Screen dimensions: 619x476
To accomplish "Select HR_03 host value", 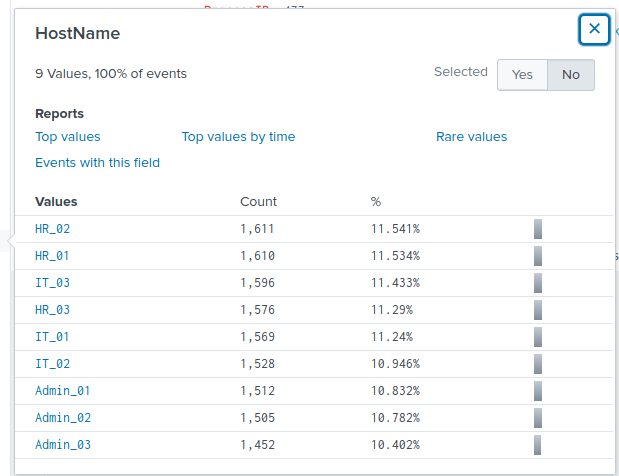I will pyautogui.click(x=52, y=310).
